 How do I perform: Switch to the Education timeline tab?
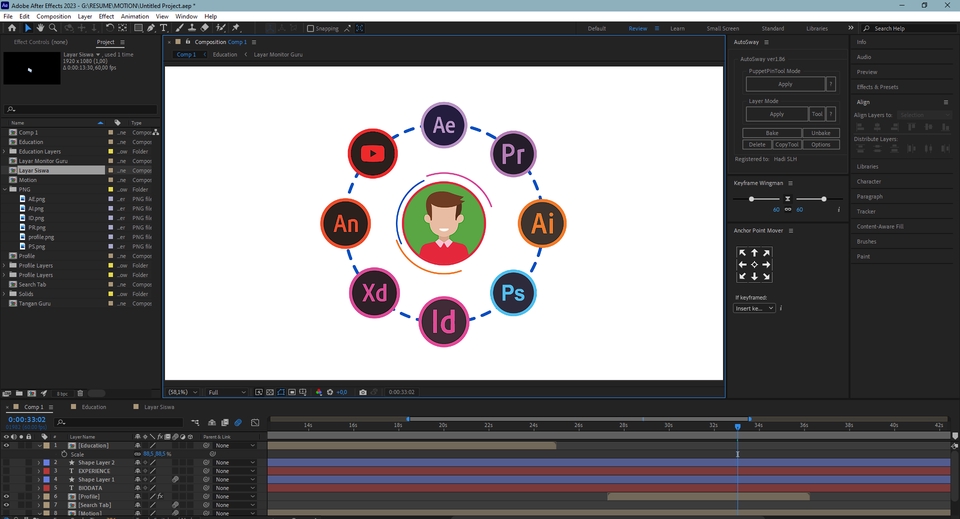coord(94,407)
